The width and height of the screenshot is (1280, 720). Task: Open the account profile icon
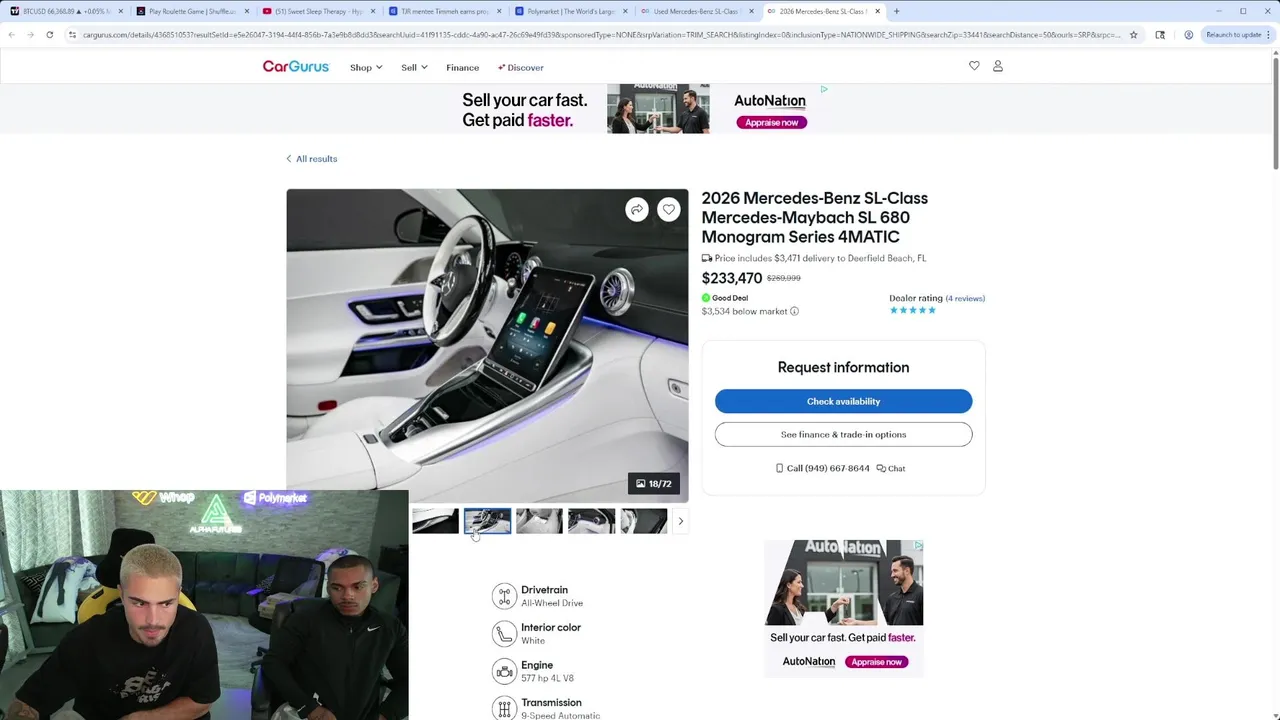(x=997, y=66)
